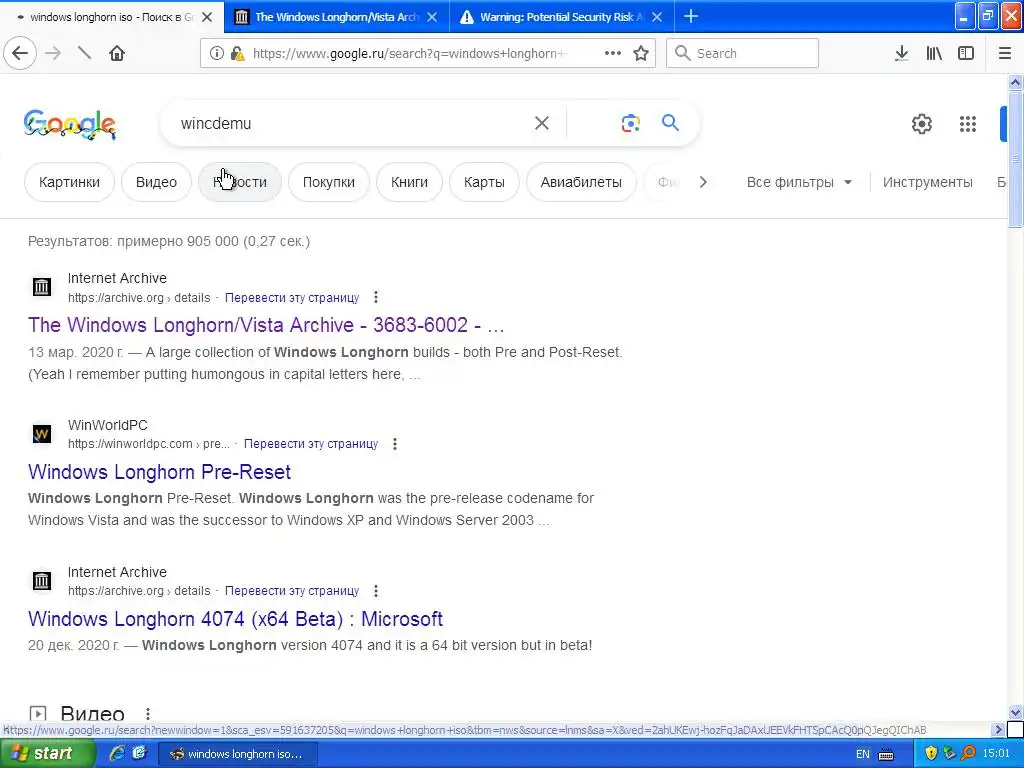Viewport: 1024px width, 768px height.
Task: Filter results by Видео chip
Action: point(156,182)
